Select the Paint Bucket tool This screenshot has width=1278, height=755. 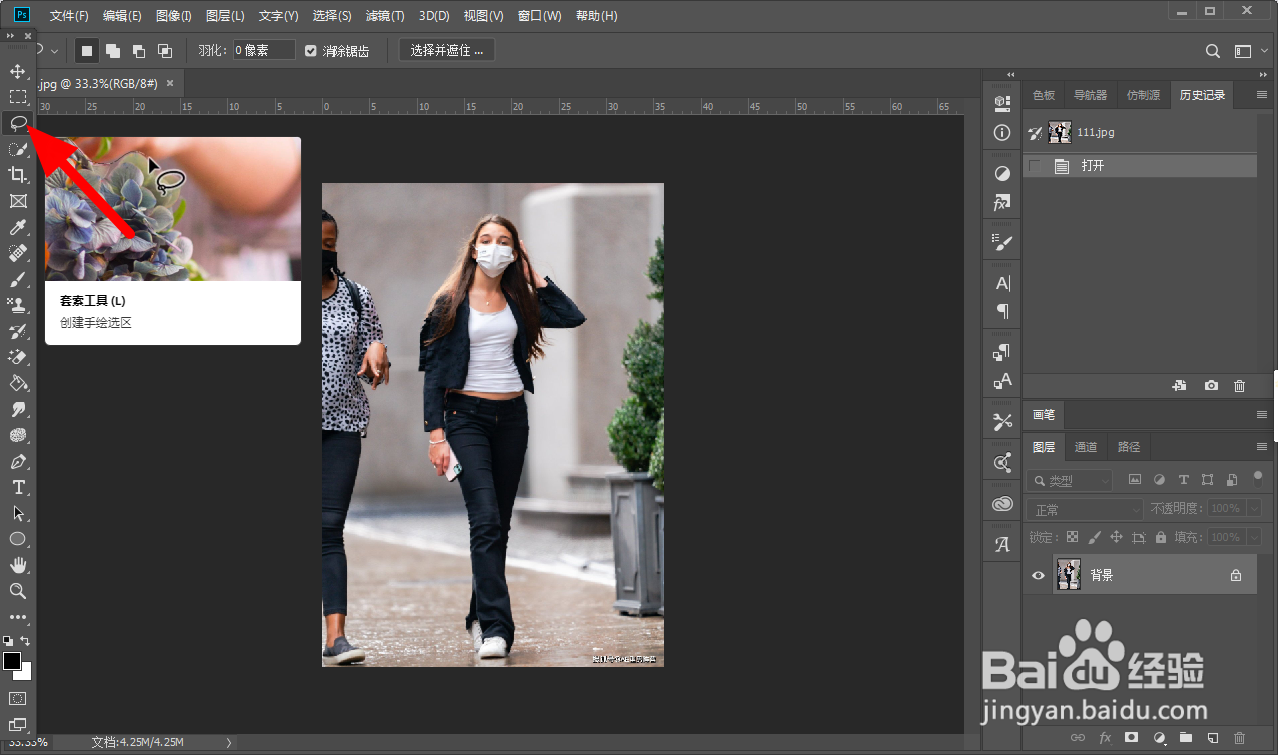click(17, 383)
